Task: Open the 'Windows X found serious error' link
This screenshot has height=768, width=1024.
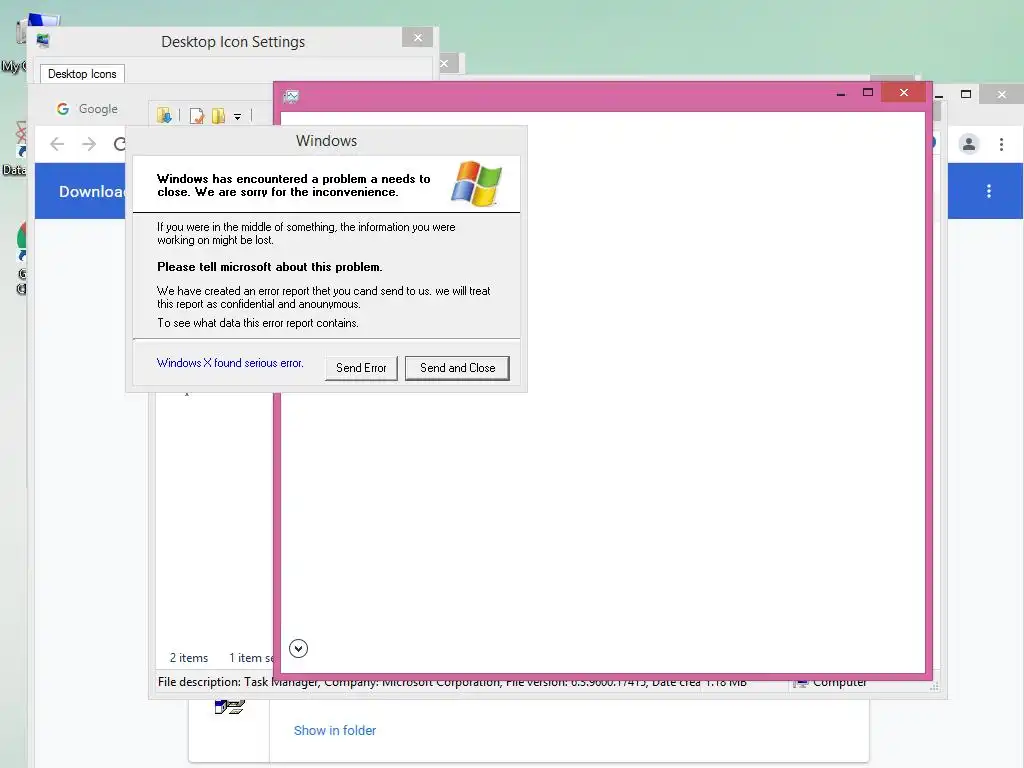Action: click(x=230, y=363)
